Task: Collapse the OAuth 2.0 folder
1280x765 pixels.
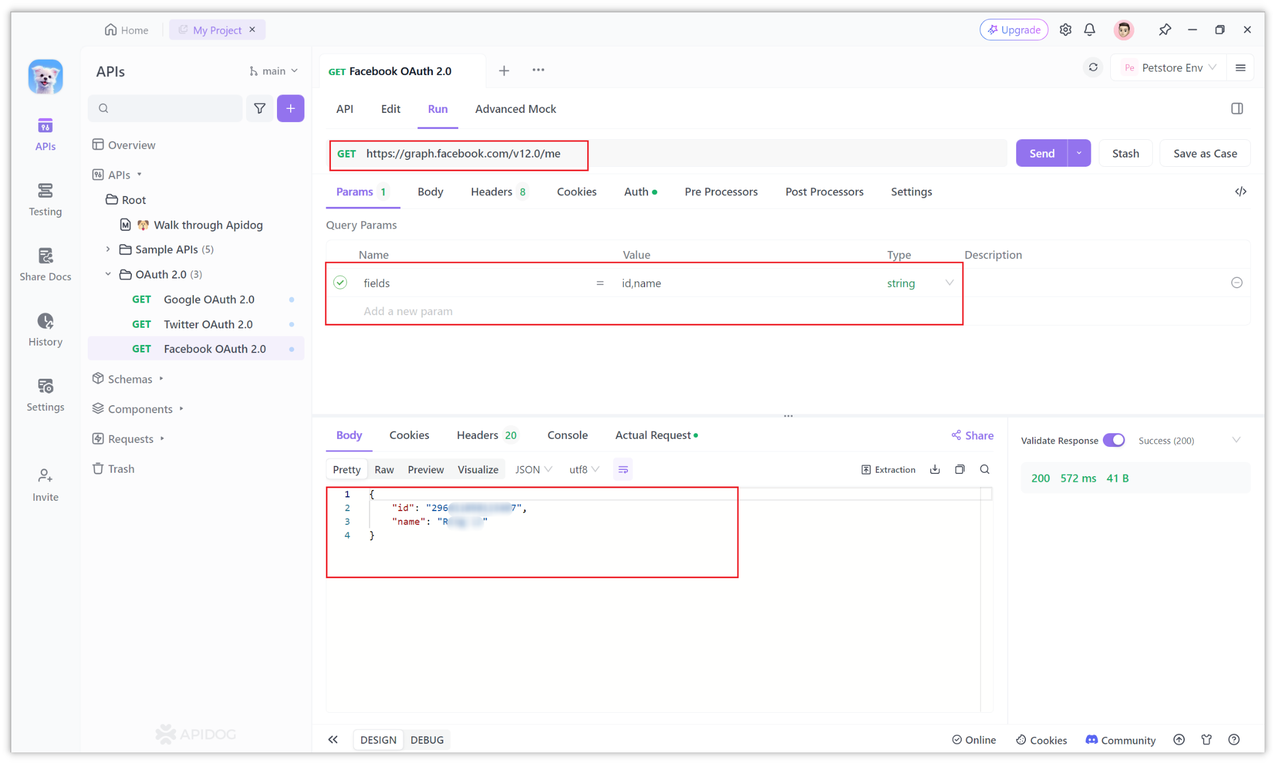Action: point(108,274)
